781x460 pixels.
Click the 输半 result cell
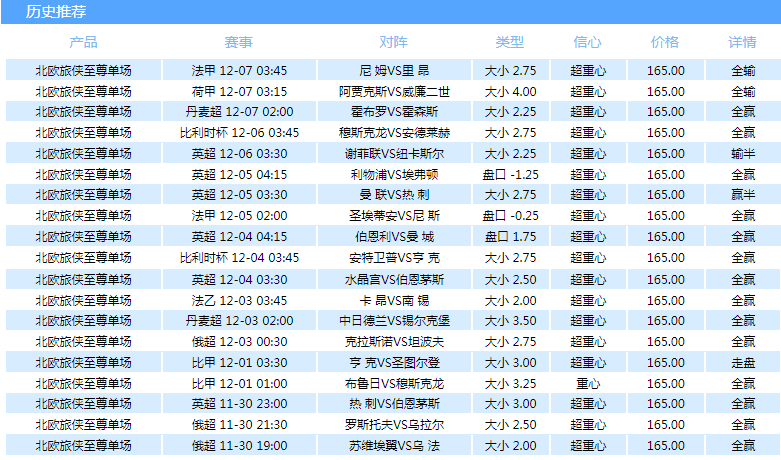[743, 153]
